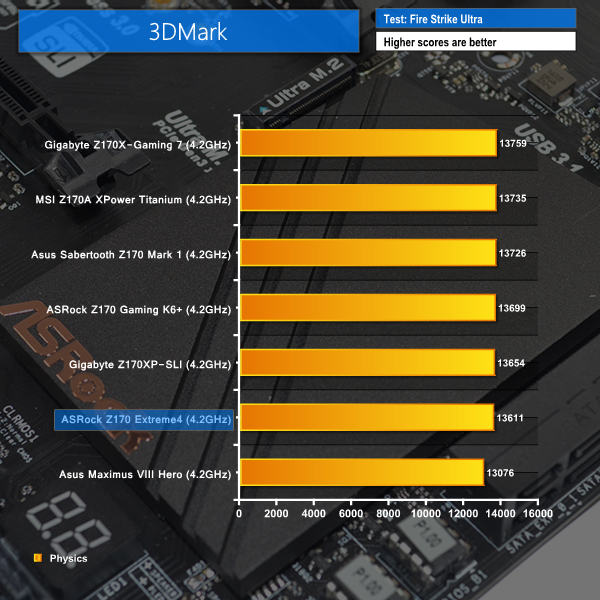Click the 2000 axis tick label

[x=276, y=514]
